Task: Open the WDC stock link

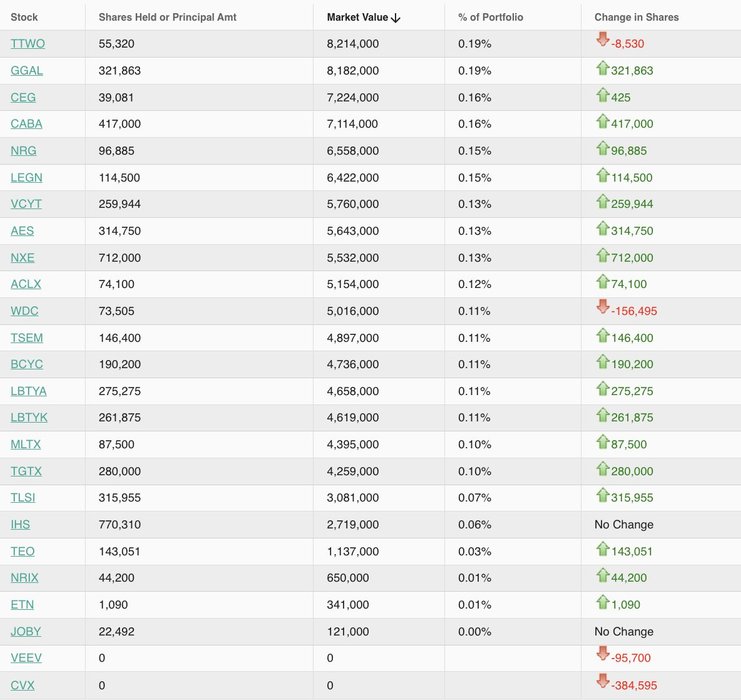Action: click(x=25, y=311)
